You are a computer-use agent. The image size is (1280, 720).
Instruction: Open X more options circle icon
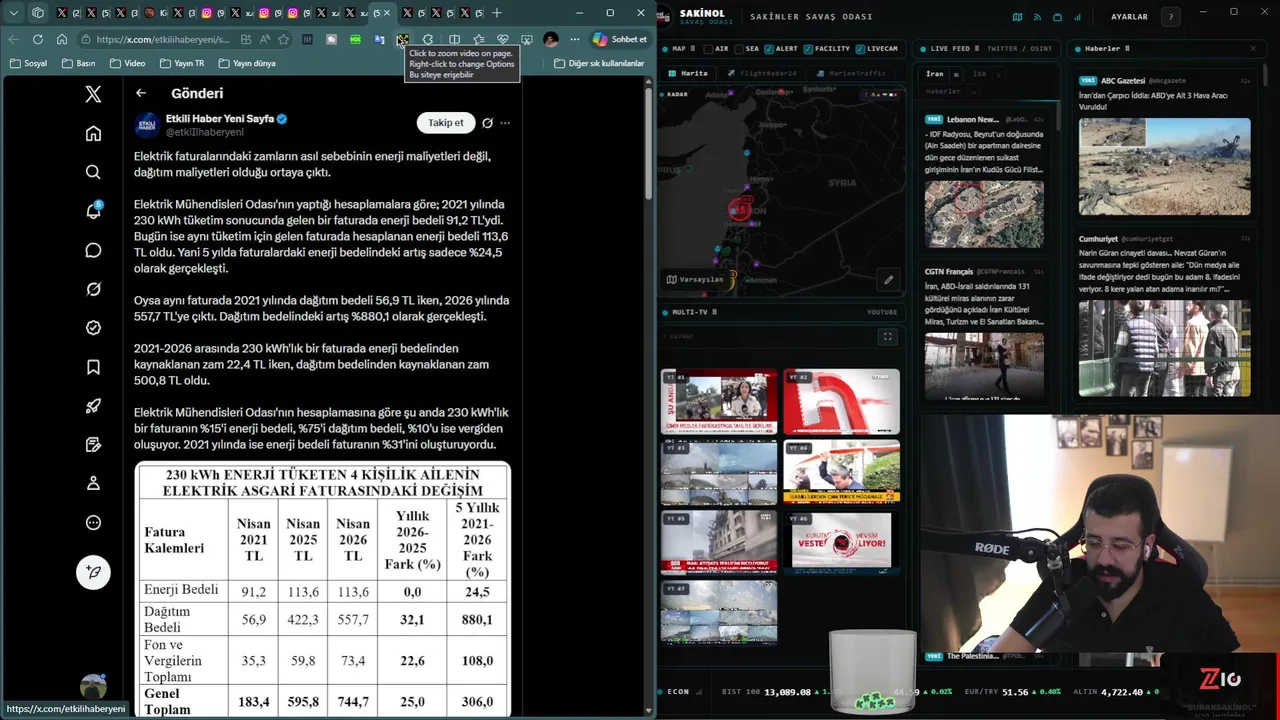pyautogui.click(x=93, y=522)
